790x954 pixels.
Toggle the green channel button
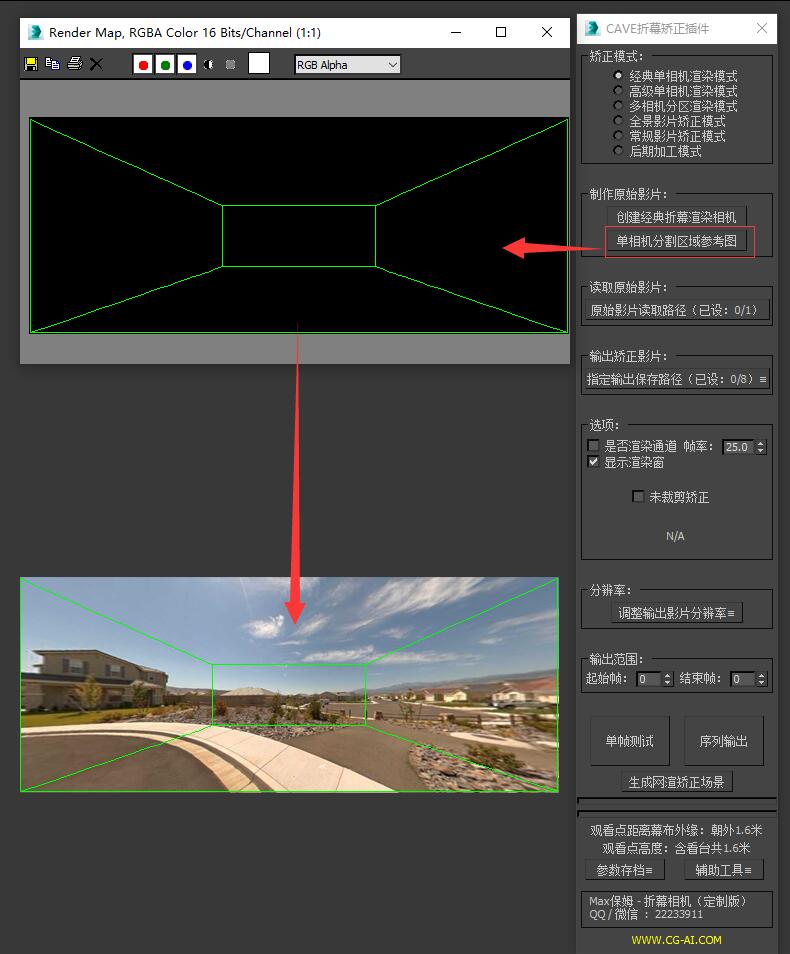click(165, 64)
